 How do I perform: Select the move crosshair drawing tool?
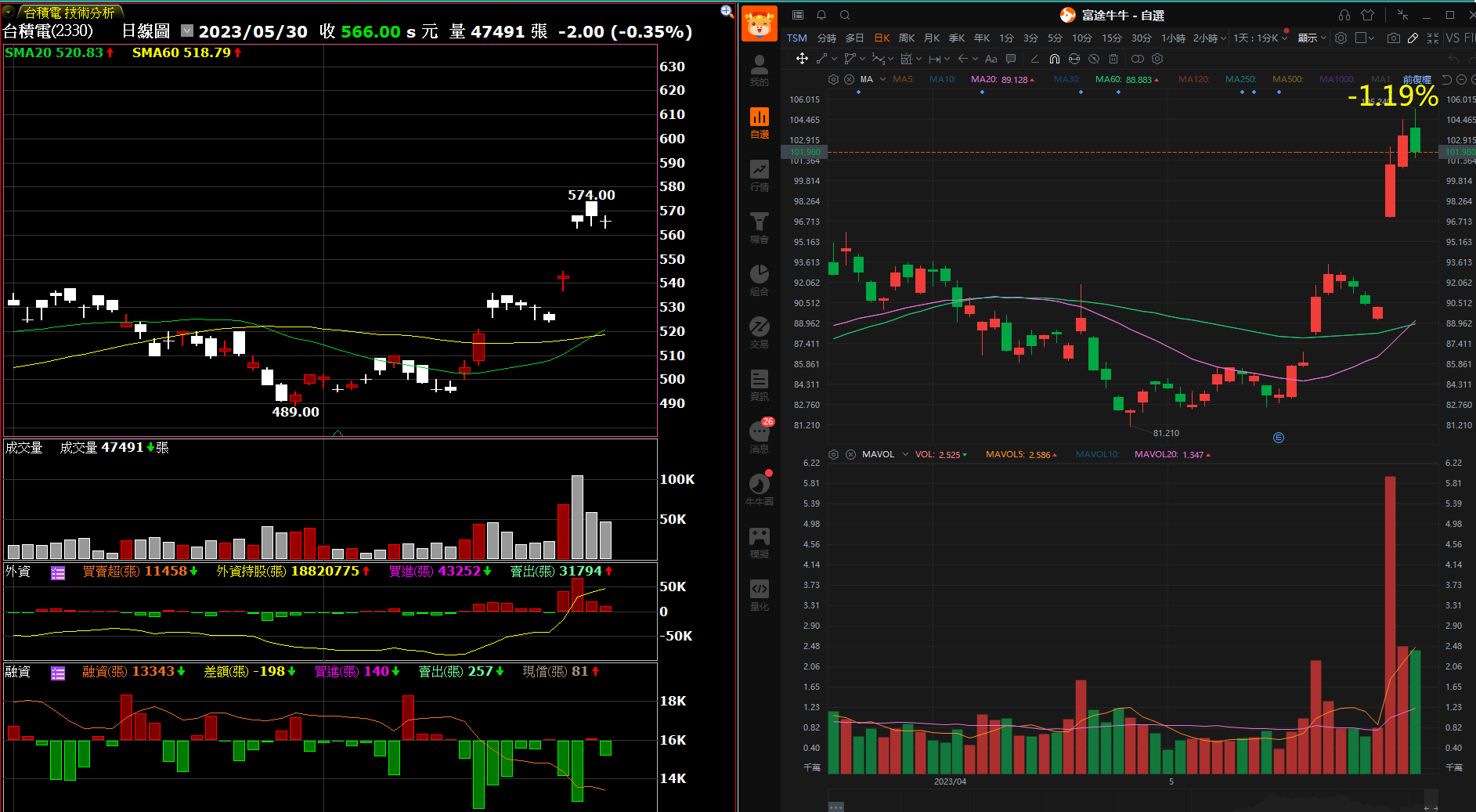tap(802, 59)
